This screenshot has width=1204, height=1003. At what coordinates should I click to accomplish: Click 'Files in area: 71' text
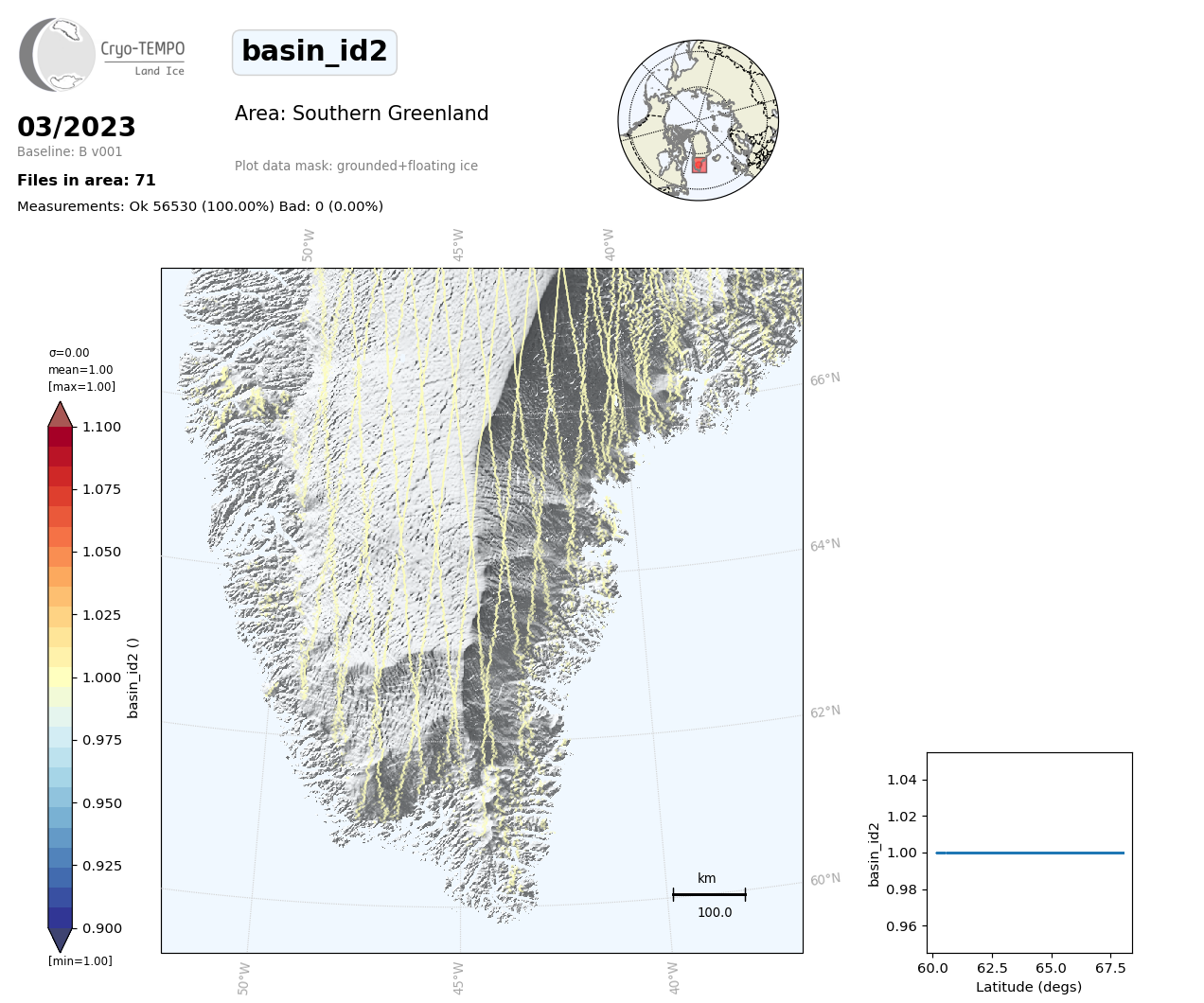(86, 180)
